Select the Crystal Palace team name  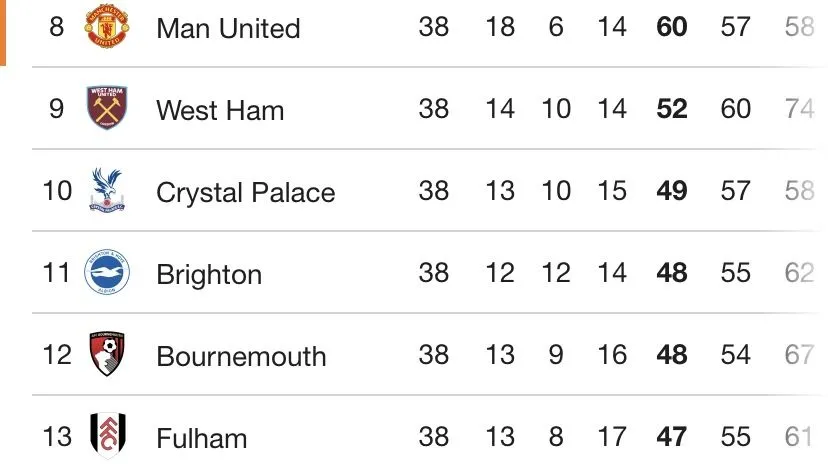pyautogui.click(x=245, y=192)
